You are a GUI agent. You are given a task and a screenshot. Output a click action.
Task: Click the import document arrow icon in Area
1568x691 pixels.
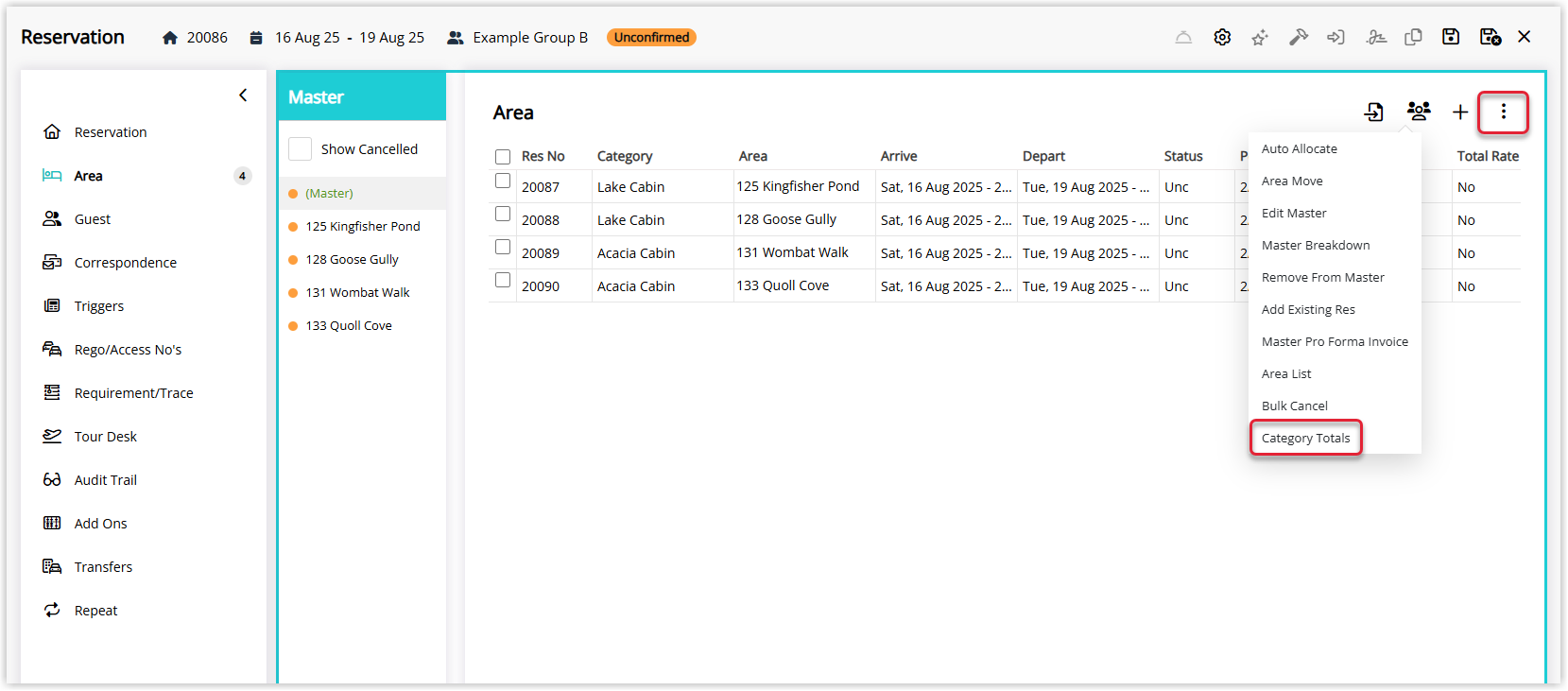point(1374,112)
